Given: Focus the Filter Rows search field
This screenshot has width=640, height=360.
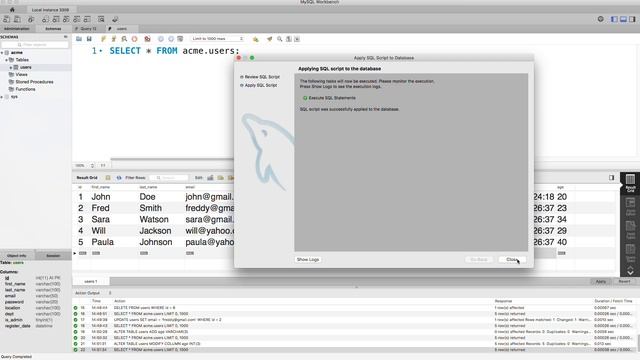Looking at the screenshot, I should pyautogui.click(x=169, y=178).
